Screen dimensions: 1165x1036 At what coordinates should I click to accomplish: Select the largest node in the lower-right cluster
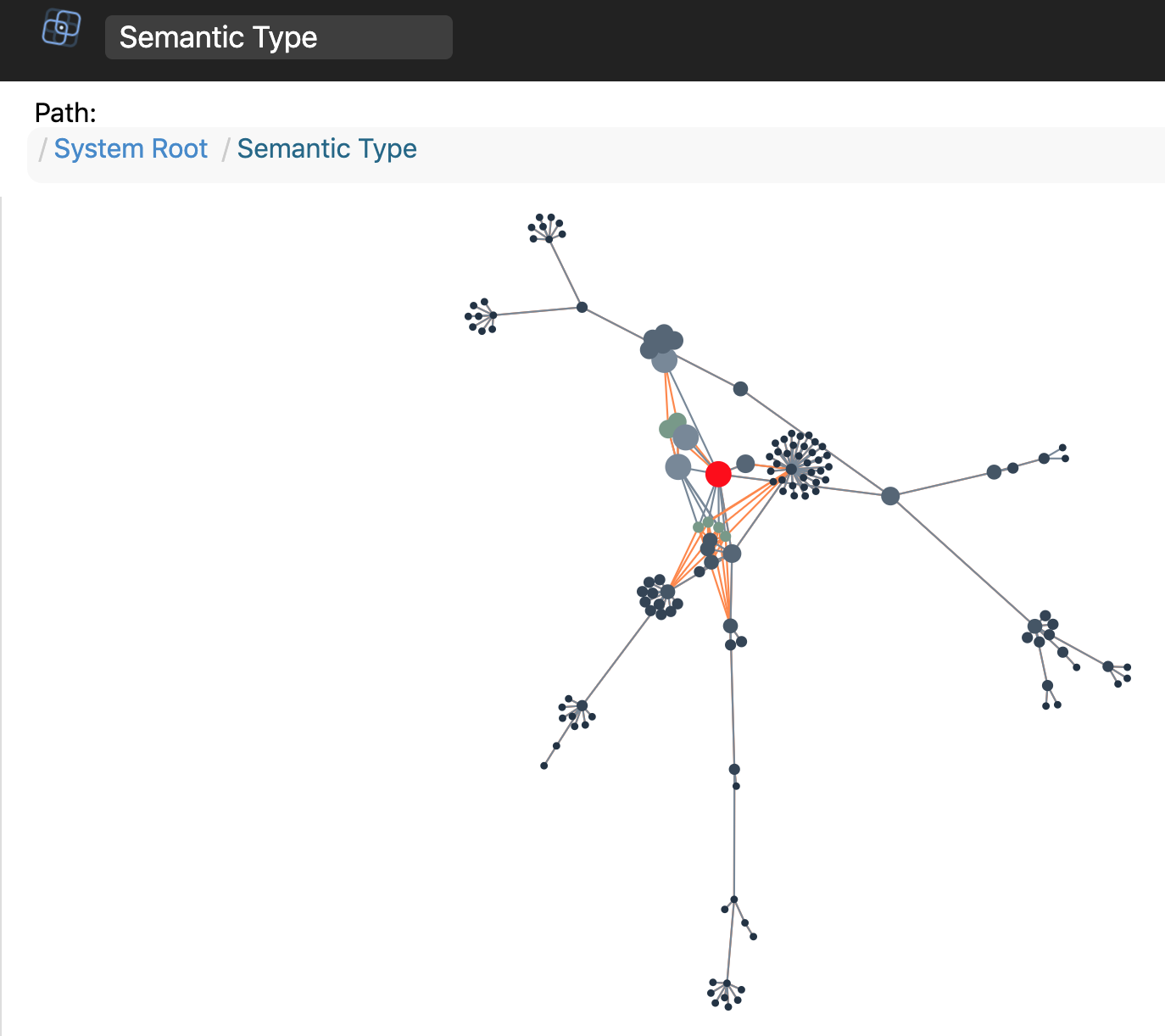coord(1034,627)
